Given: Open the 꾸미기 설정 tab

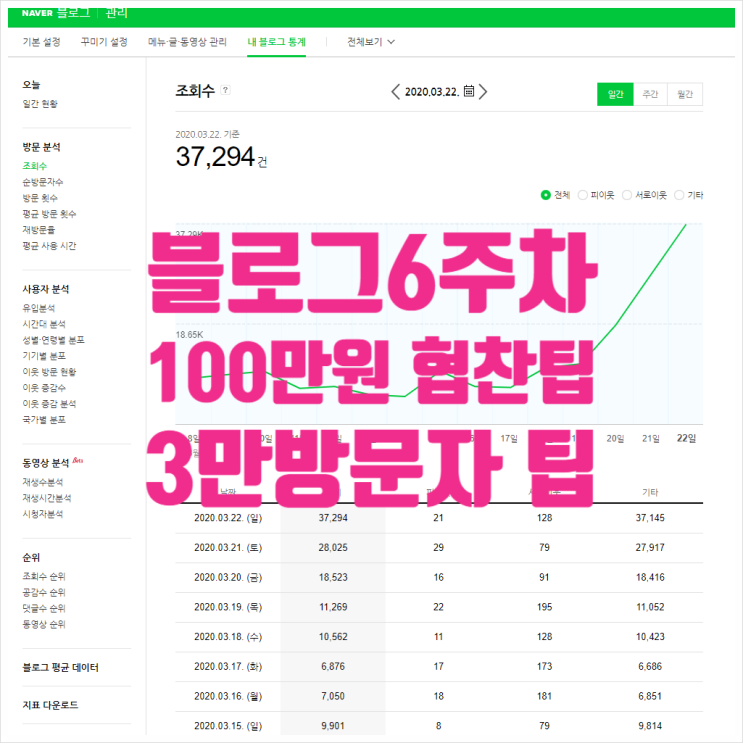Looking at the screenshot, I should pos(104,42).
